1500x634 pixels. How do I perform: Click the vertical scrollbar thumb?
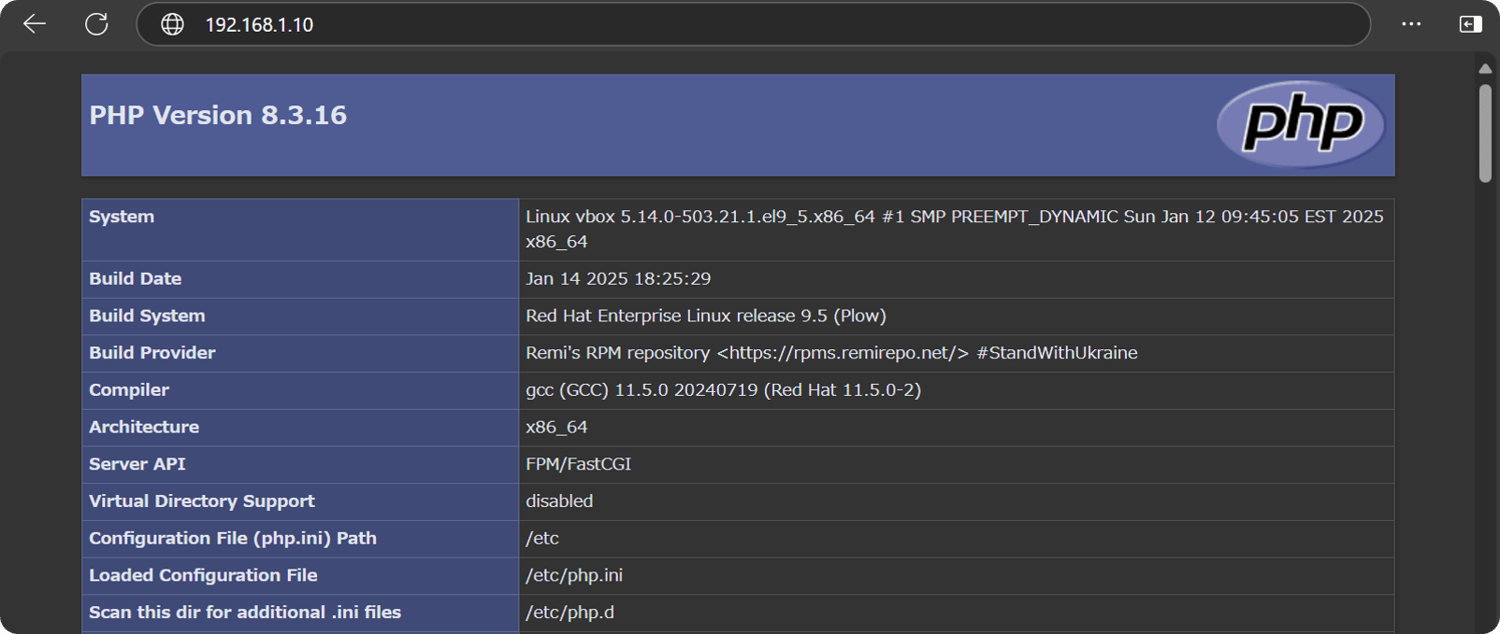pos(1485,132)
